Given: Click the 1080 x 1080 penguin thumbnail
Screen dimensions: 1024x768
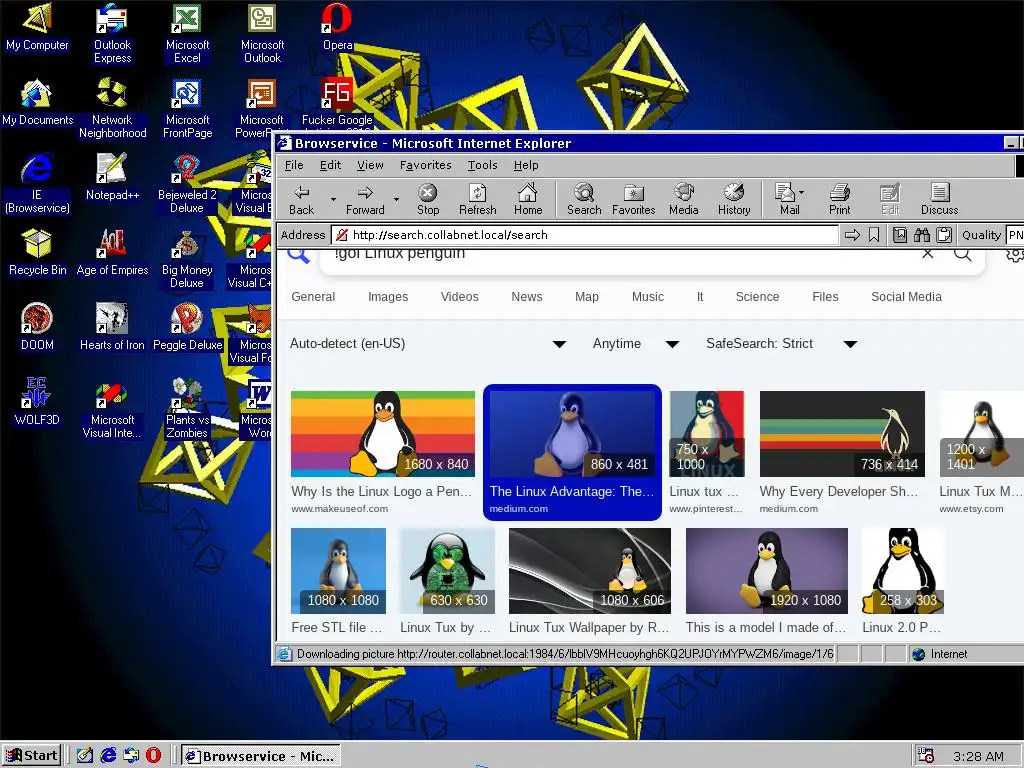Looking at the screenshot, I should (338, 571).
